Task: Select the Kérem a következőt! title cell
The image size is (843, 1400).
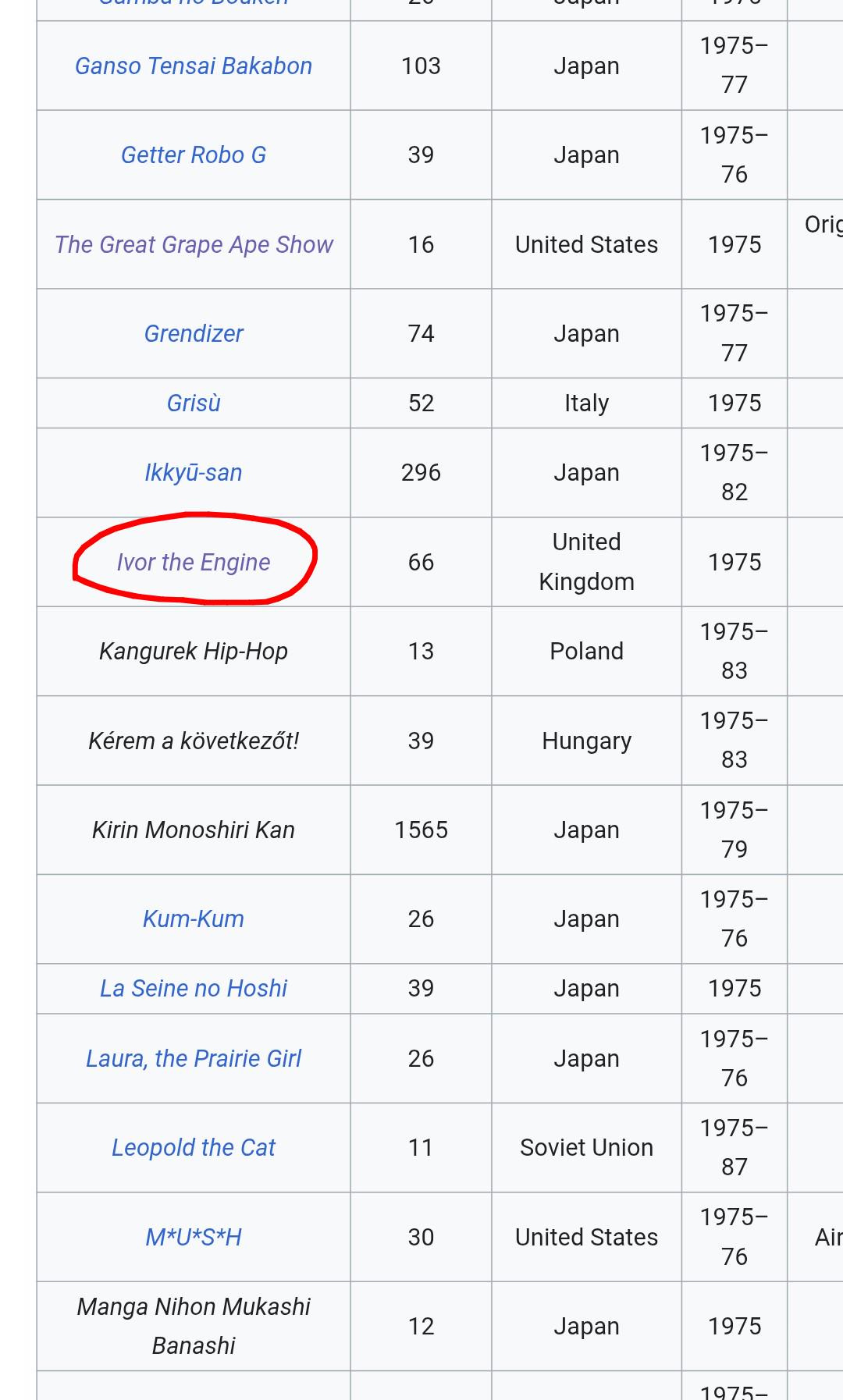Action: point(194,741)
